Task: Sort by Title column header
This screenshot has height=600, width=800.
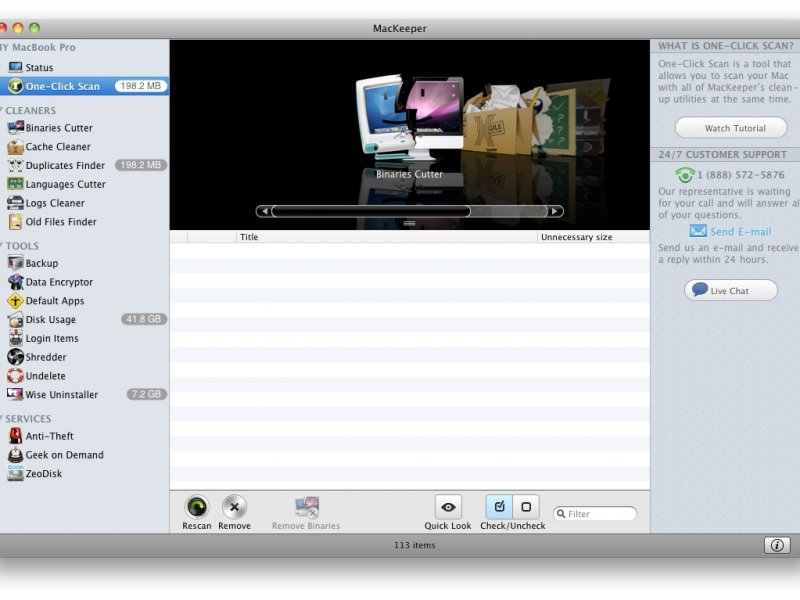Action: coord(387,237)
